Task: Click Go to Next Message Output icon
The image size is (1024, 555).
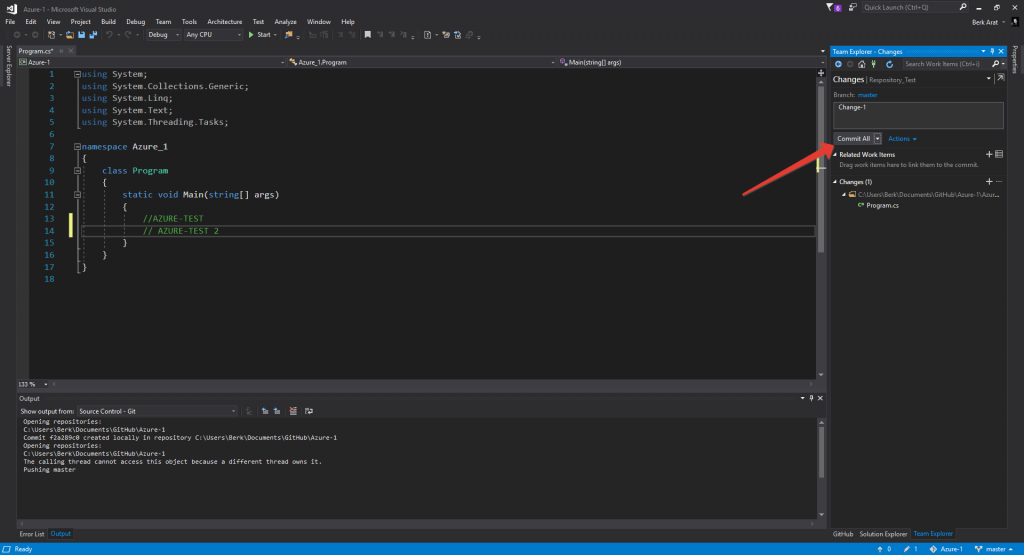Action: click(x=277, y=411)
